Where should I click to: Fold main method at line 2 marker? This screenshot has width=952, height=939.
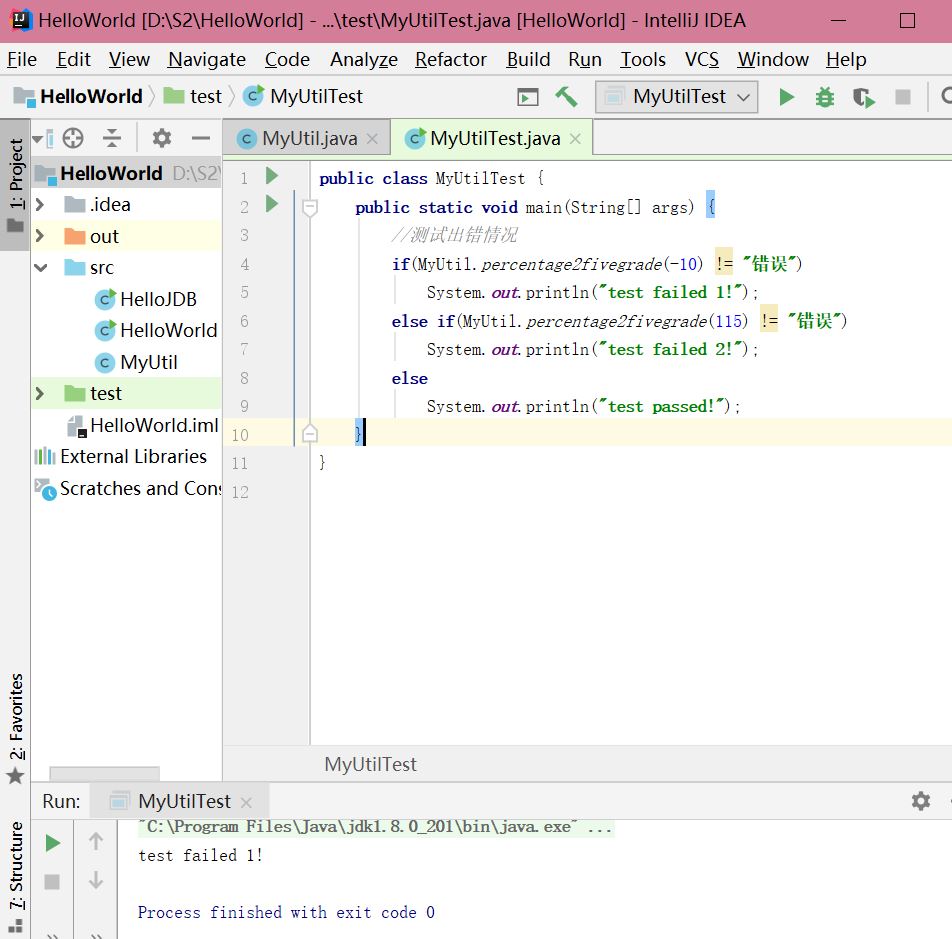pos(310,208)
